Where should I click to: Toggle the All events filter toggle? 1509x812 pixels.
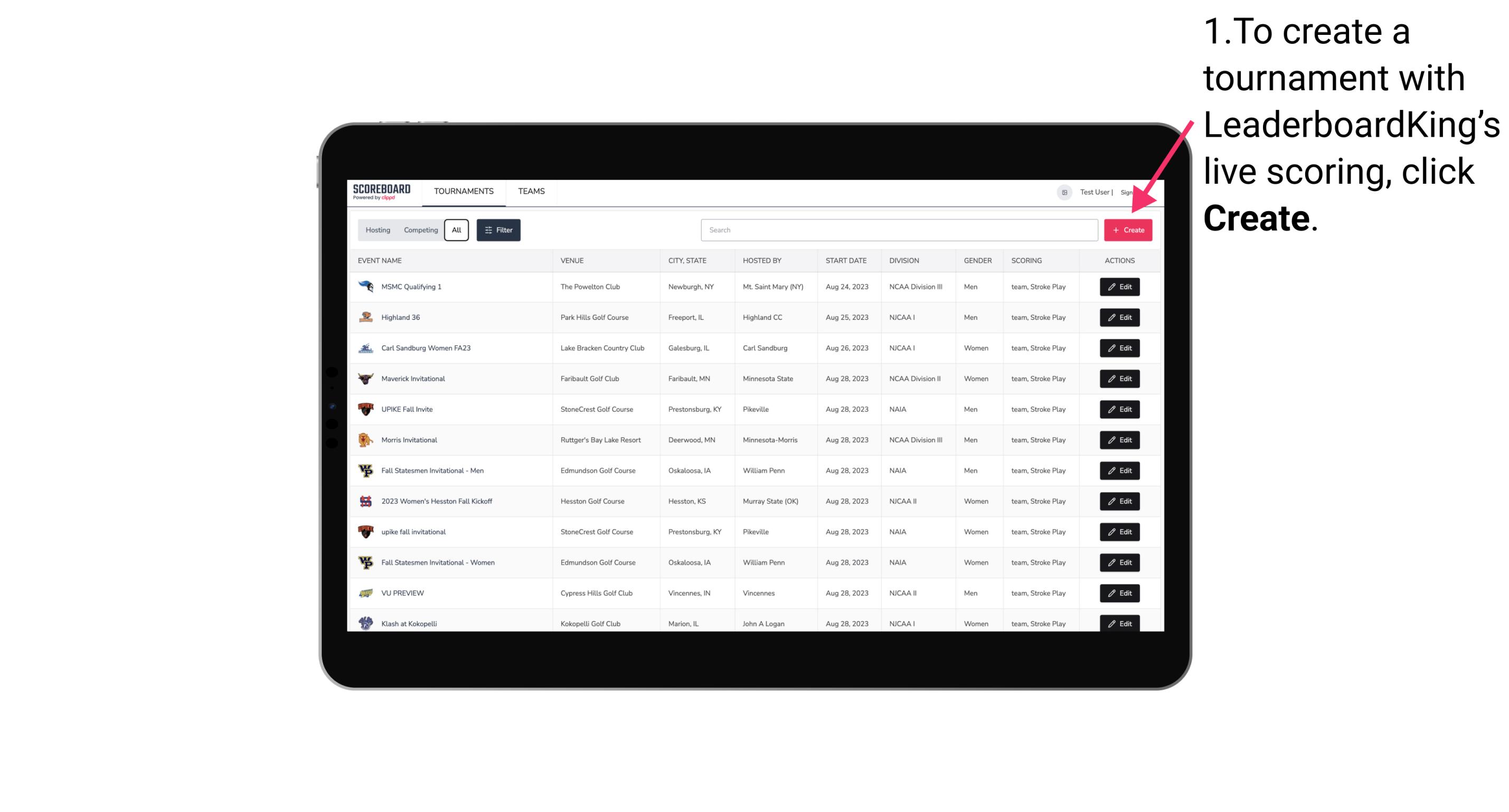point(457,230)
